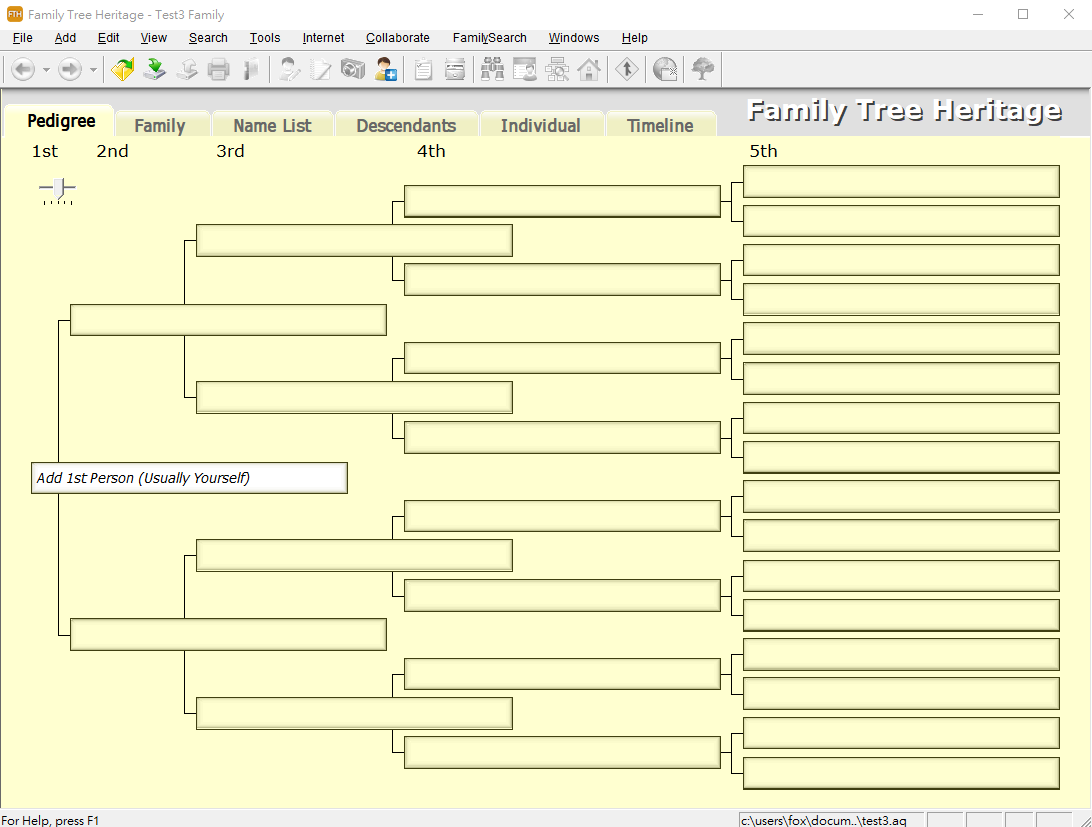Viewport: 1092px width, 827px height.
Task: Click the binoculars search icon
Action: click(492, 69)
